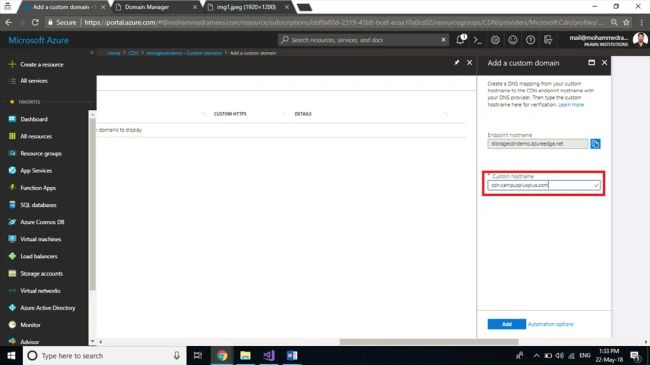This screenshot has width=650, height=365.
Task: Open Word from taskbar
Action: [x=292, y=355]
